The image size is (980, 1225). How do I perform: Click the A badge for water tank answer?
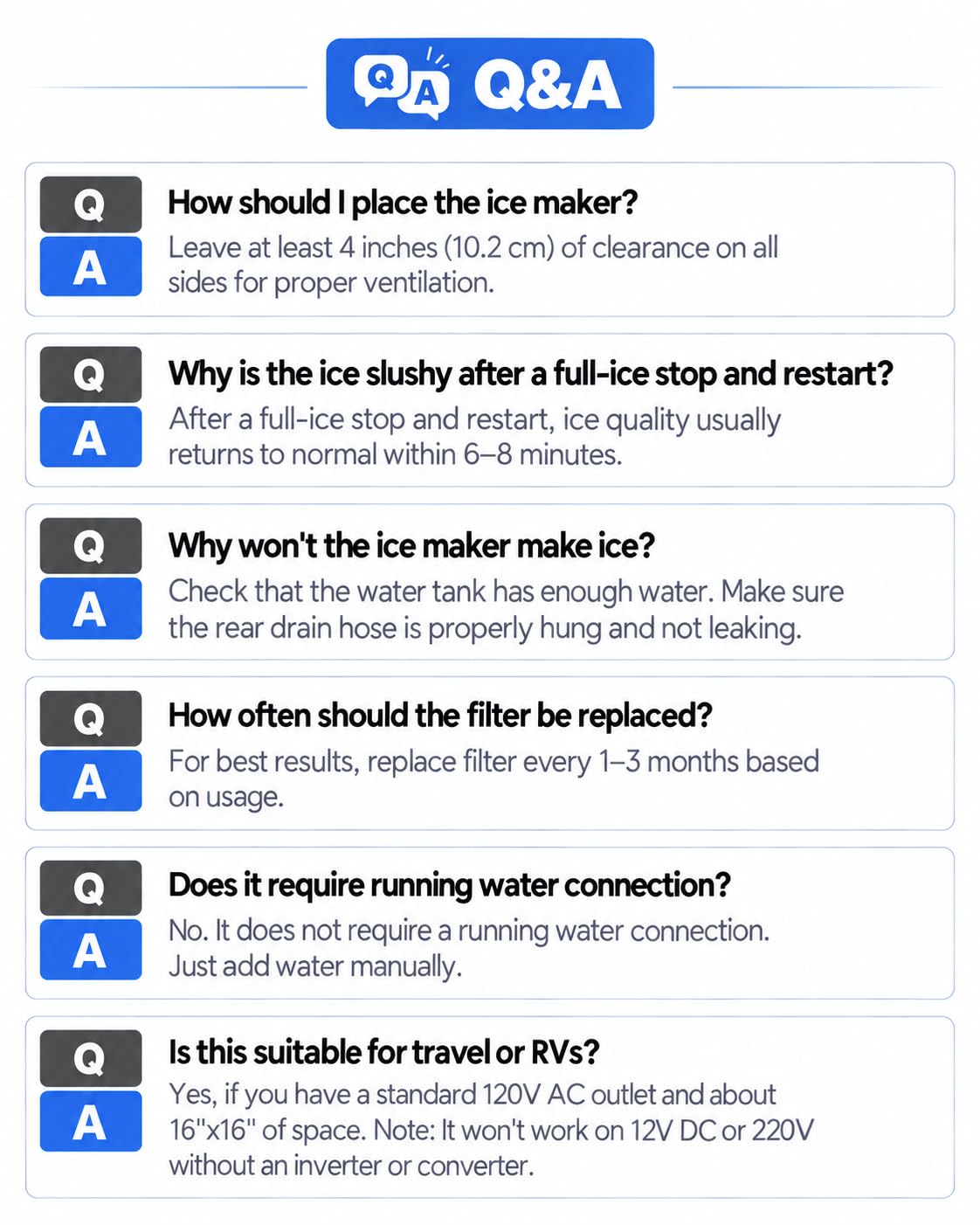coord(91,608)
